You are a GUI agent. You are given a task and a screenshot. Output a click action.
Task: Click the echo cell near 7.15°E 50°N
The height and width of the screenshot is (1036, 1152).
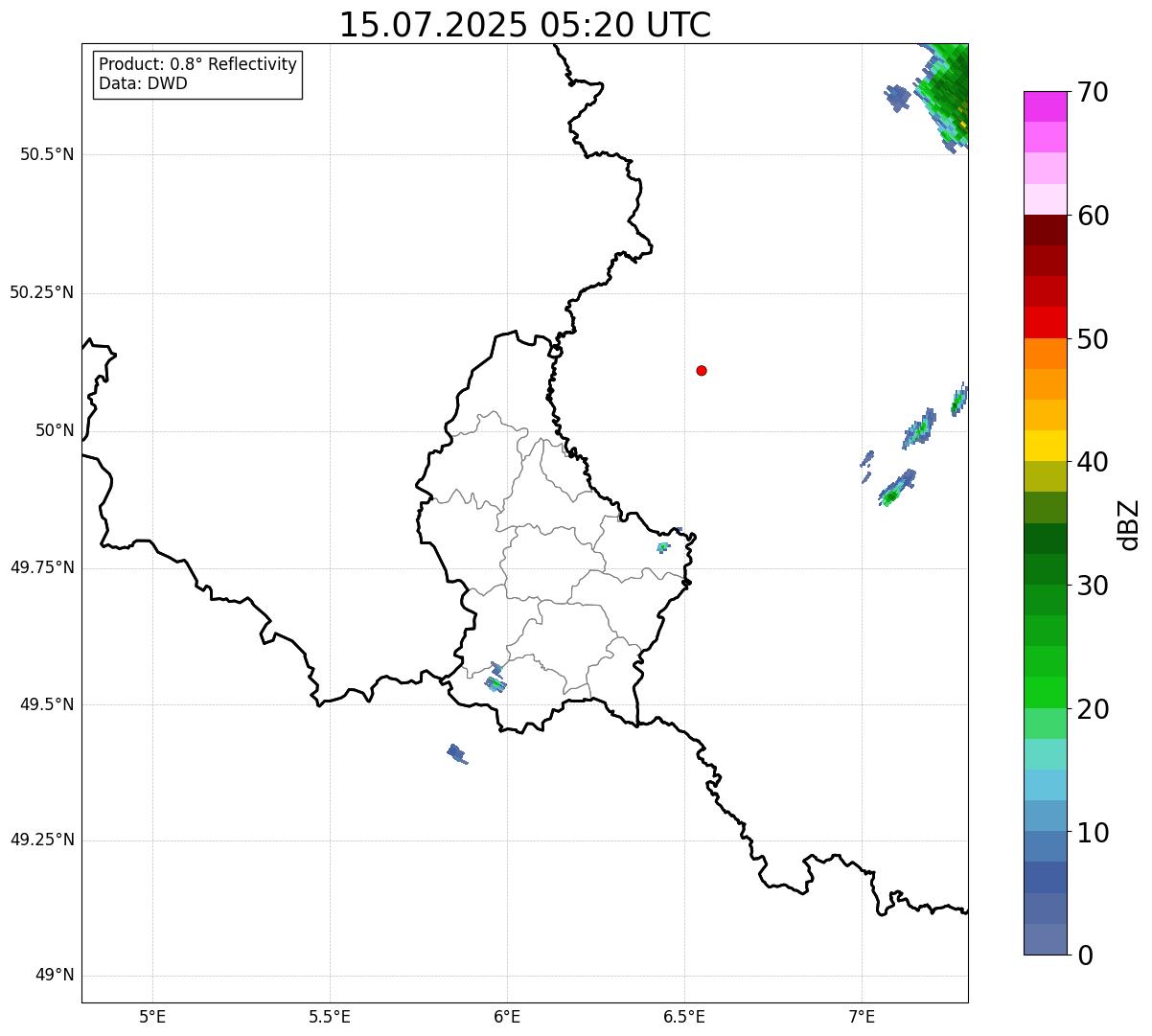(x=919, y=428)
